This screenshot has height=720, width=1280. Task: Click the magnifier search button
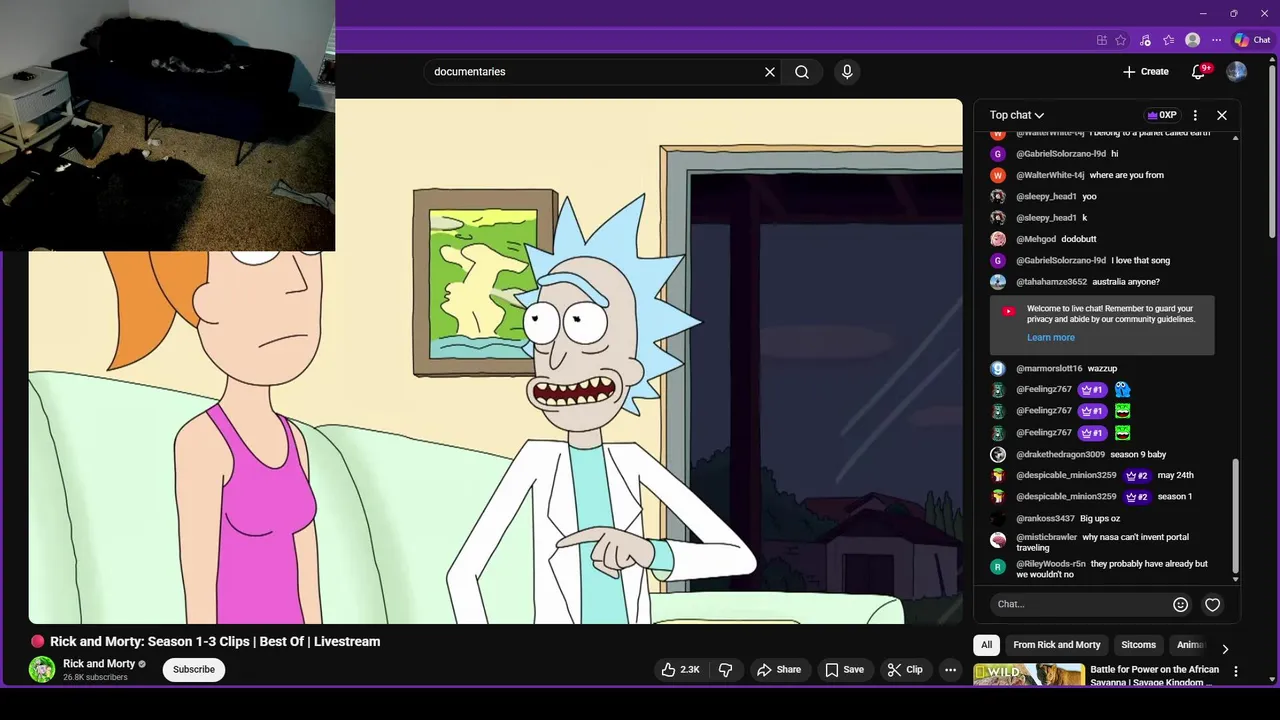click(x=802, y=72)
